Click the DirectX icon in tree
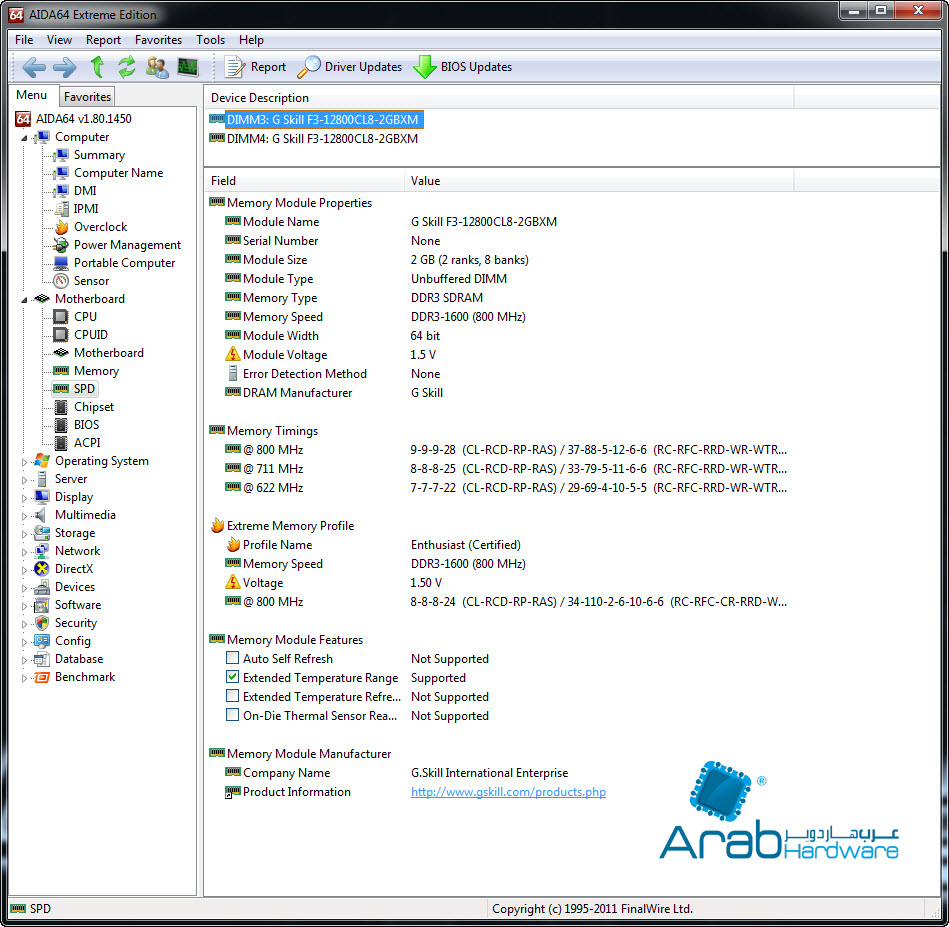The height and width of the screenshot is (927, 949). [x=42, y=569]
